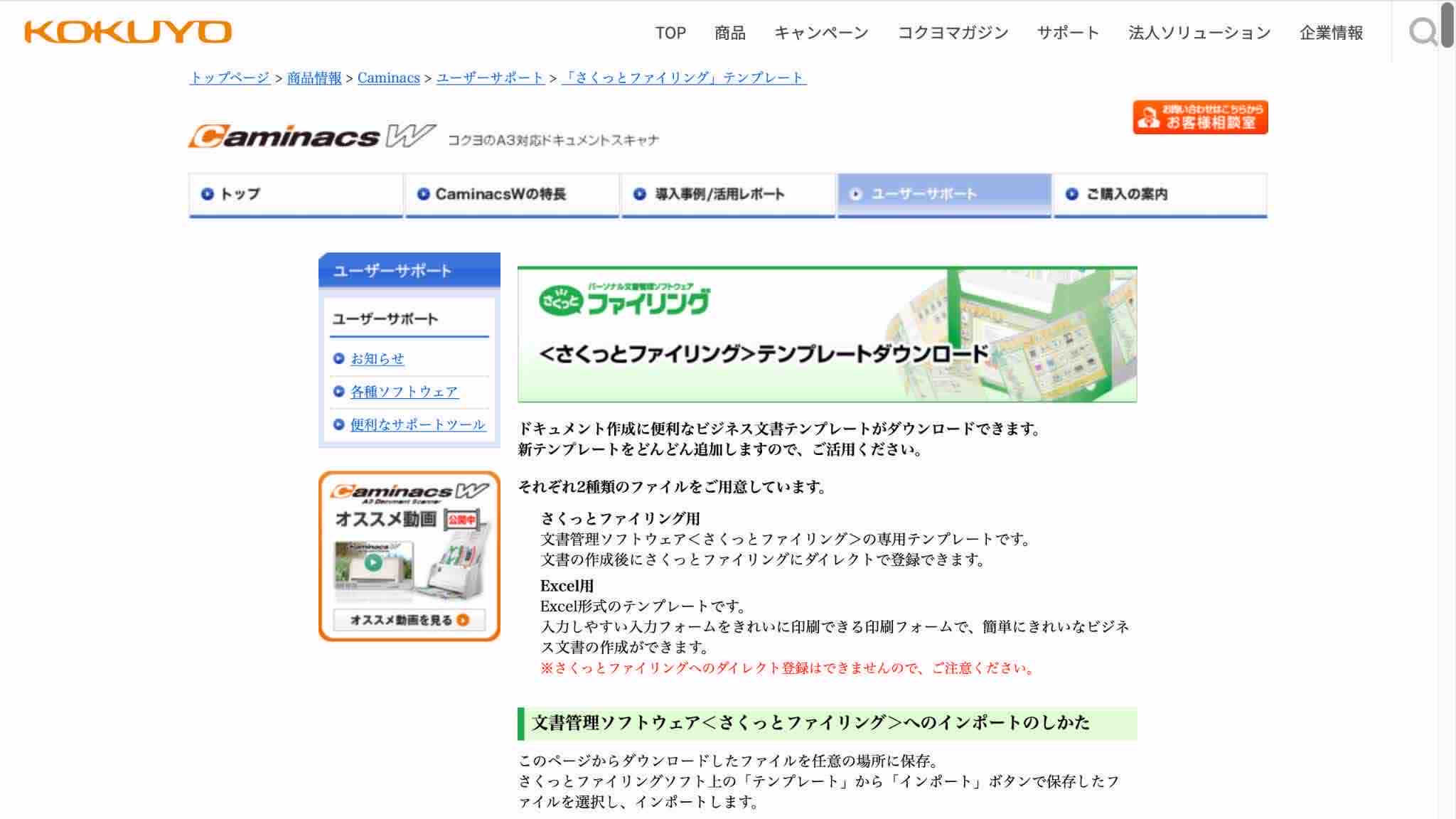Open the キャンペーン menu item

coord(821,33)
